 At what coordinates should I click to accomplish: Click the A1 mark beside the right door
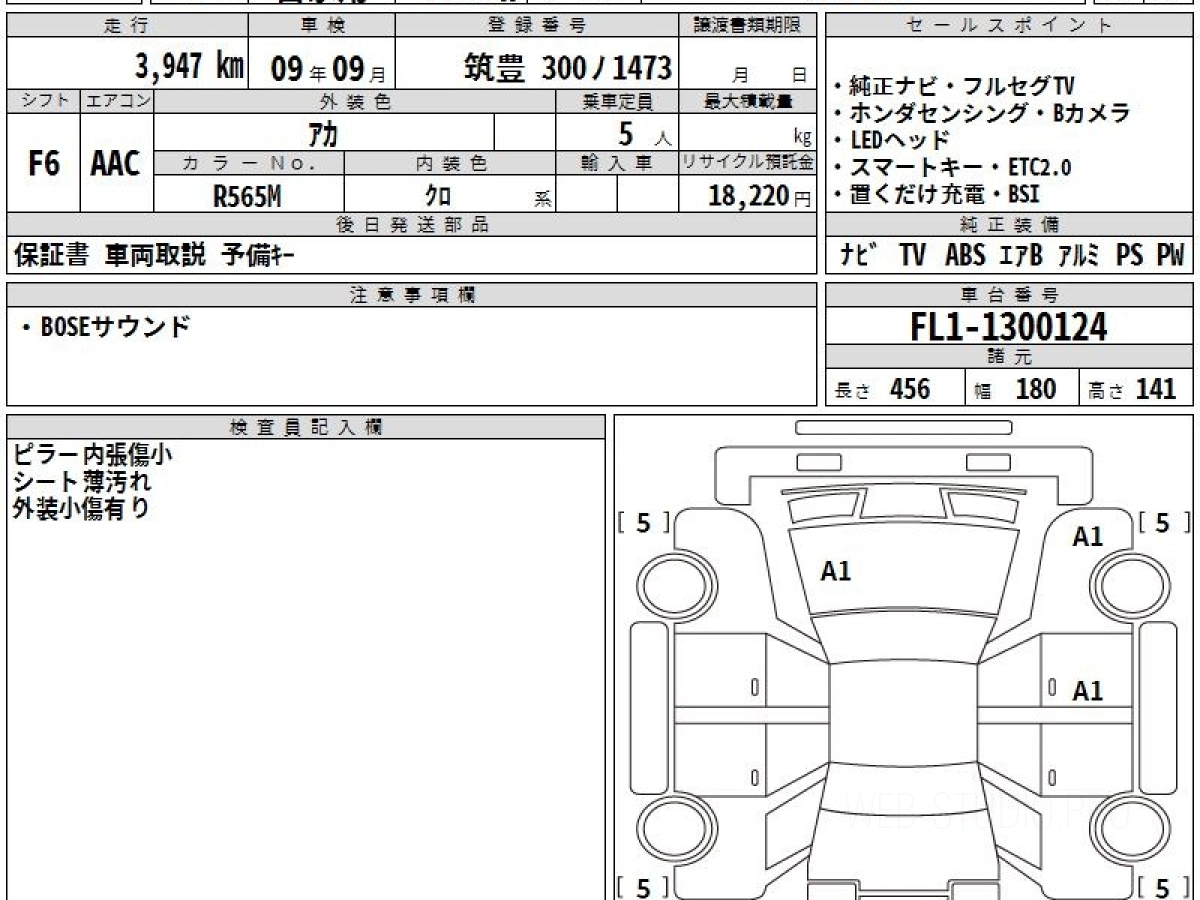(1088, 690)
